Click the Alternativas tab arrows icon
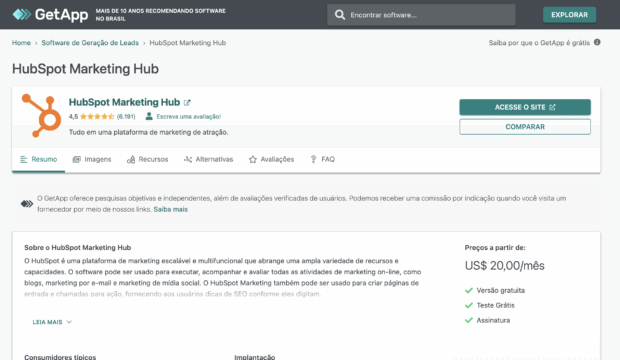Image resolution: width=620 pixels, height=360 pixels. (x=188, y=159)
